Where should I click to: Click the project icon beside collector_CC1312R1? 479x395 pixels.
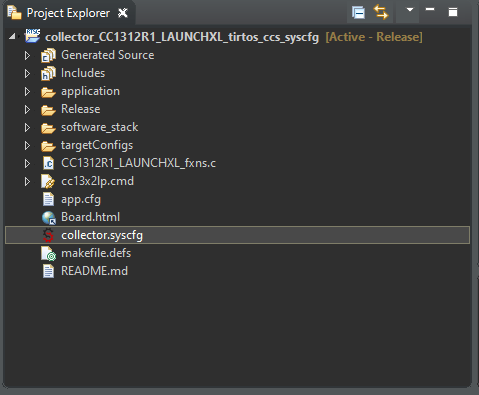point(32,36)
